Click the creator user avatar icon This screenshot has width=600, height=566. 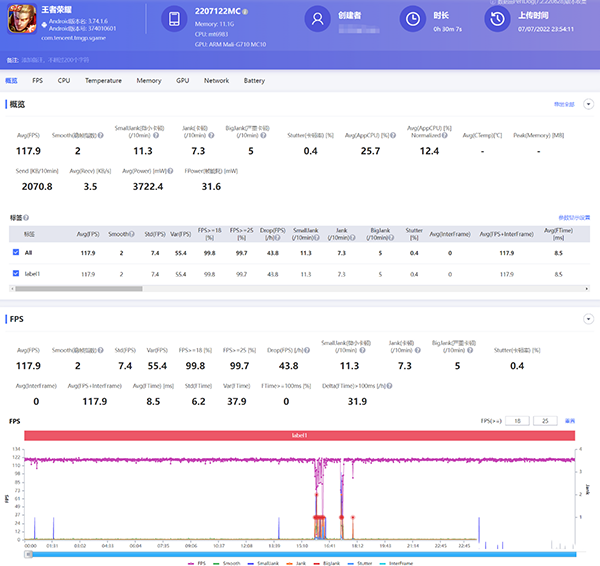pyautogui.click(x=317, y=19)
